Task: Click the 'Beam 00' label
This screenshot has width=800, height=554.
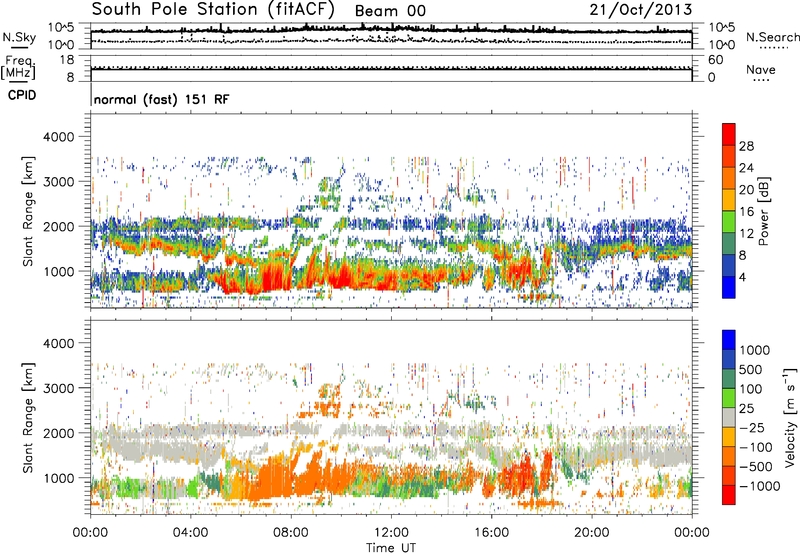Action: point(390,11)
